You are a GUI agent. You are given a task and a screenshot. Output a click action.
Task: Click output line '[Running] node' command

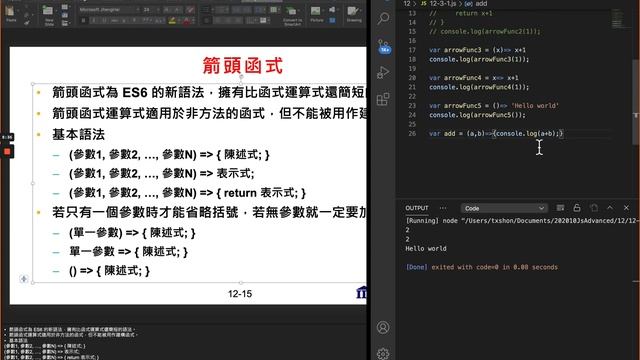pyautogui.click(x=522, y=220)
